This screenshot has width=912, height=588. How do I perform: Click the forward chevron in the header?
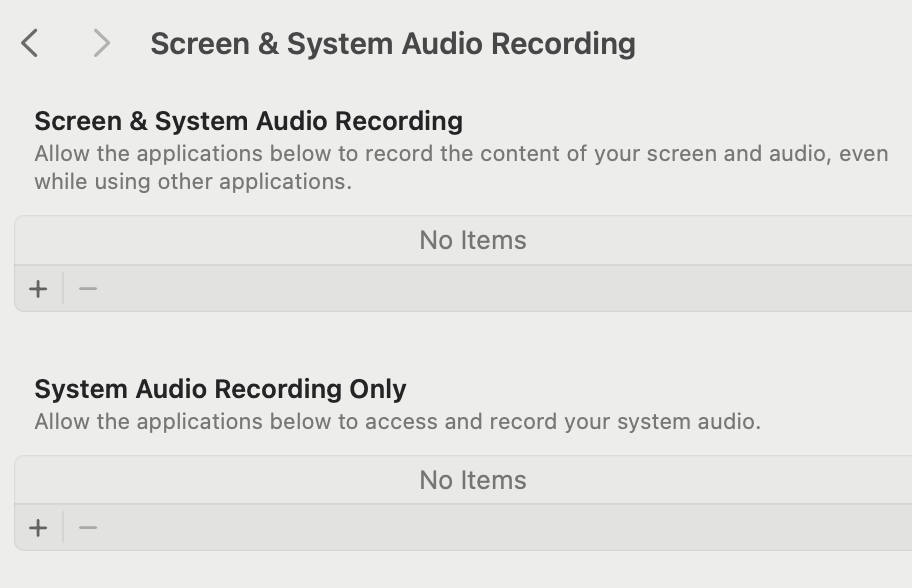click(100, 43)
